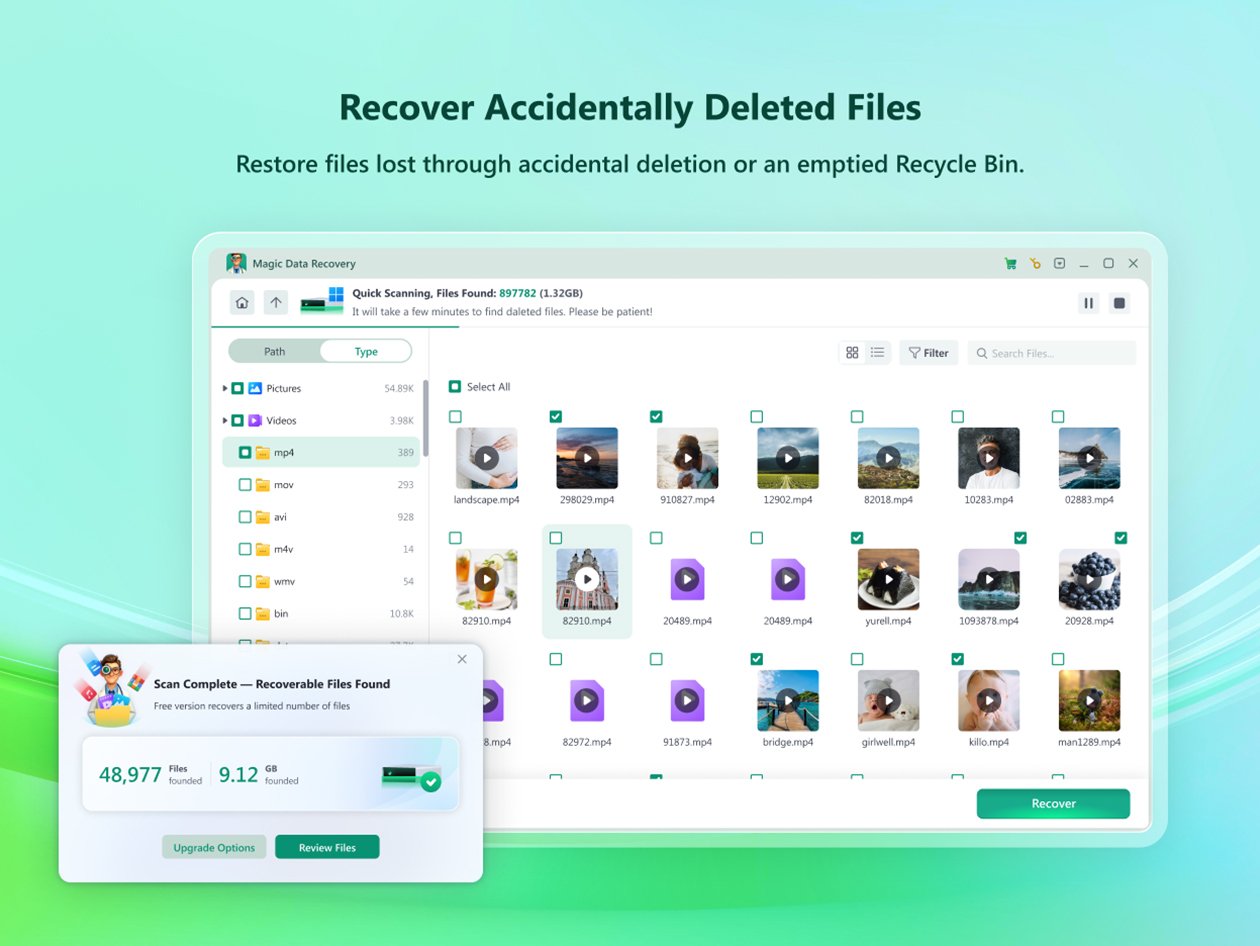Click the key license icon
The image size is (1260, 946).
click(1035, 264)
